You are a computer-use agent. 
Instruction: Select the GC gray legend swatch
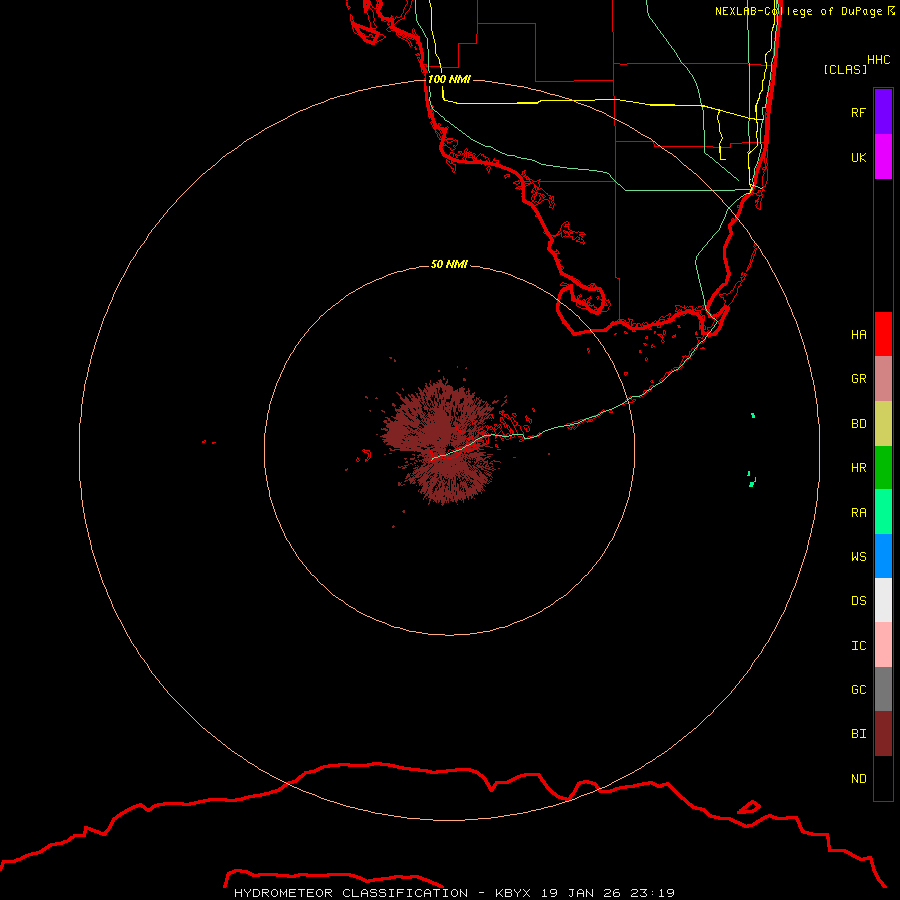click(883, 689)
